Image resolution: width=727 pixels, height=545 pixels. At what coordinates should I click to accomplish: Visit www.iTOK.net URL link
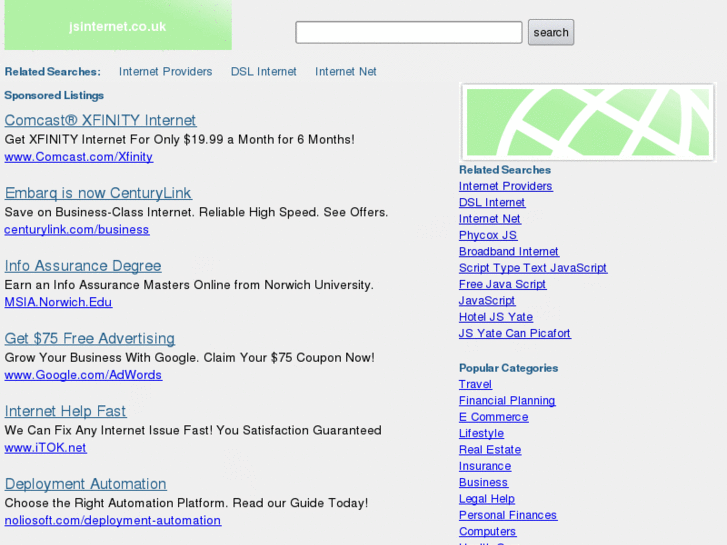[x=45, y=448]
